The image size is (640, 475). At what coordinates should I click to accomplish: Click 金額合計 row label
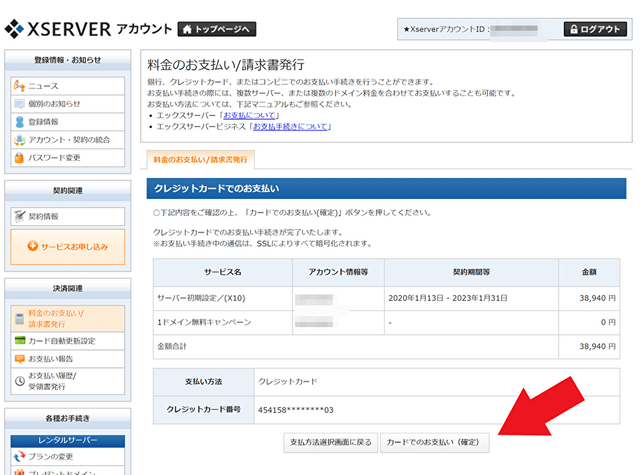[x=172, y=346]
